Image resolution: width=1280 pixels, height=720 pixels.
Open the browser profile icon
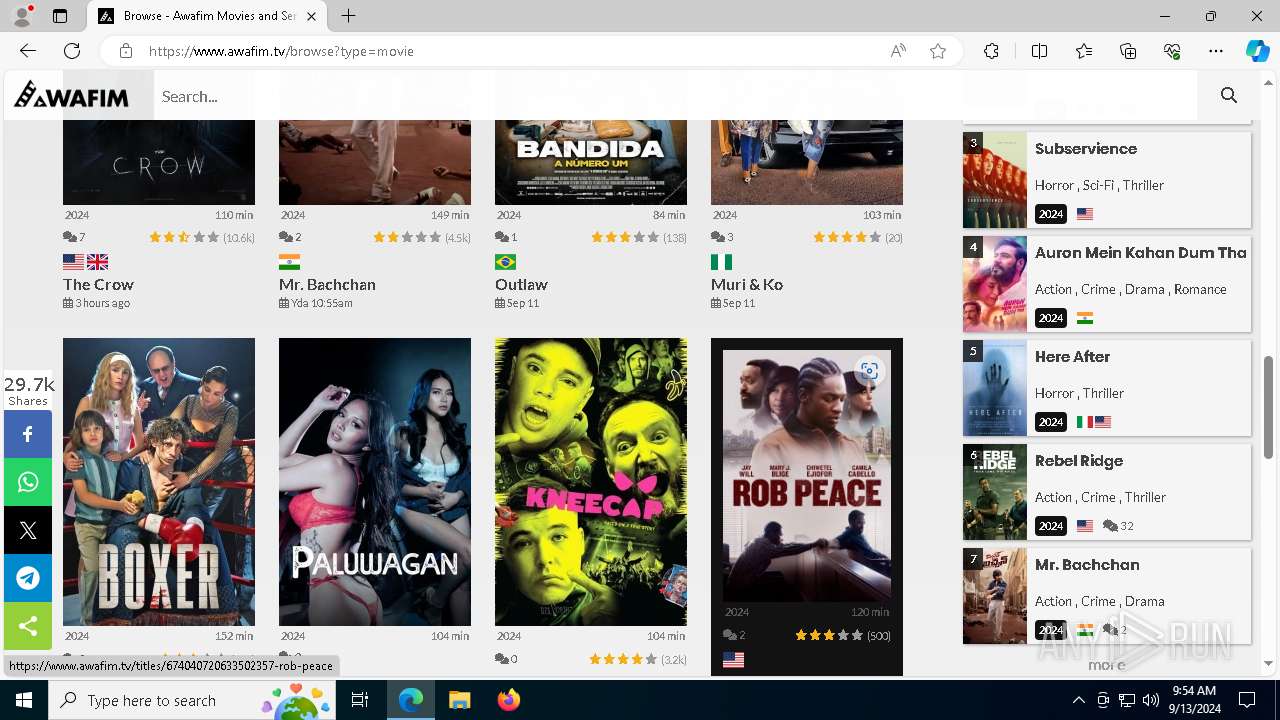tap(22, 16)
